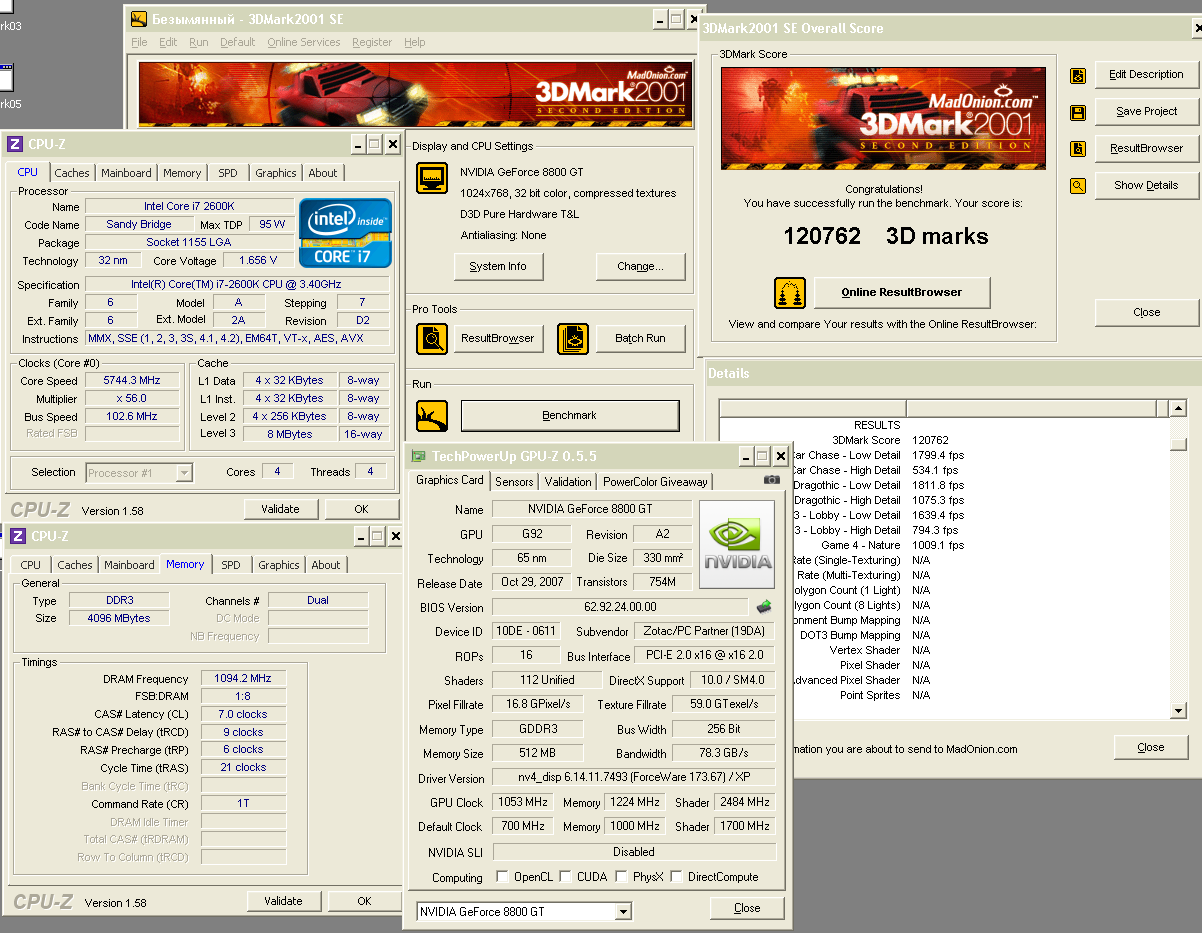Viewport: 1202px width, 933px height.
Task: Open the PowerColor Giveaway tab
Action: (655, 481)
